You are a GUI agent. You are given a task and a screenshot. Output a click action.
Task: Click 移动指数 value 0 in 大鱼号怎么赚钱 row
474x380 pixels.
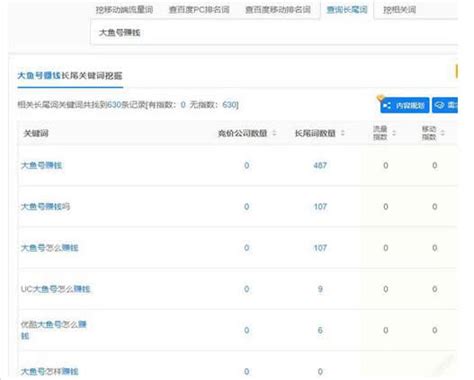click(x=435, y=248)
